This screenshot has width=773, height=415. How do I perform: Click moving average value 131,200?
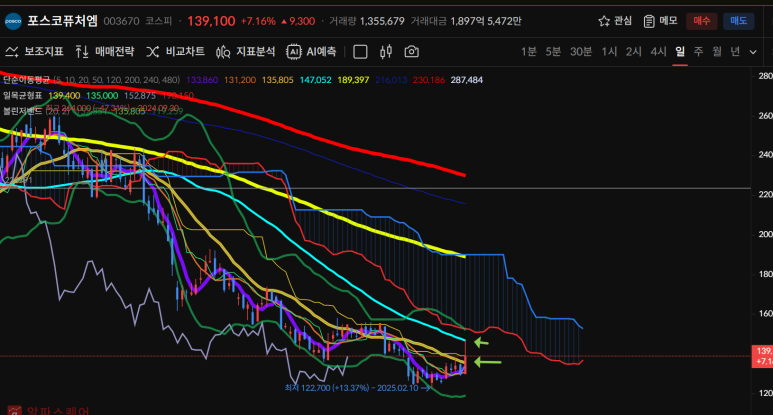(x=240, y=80)
